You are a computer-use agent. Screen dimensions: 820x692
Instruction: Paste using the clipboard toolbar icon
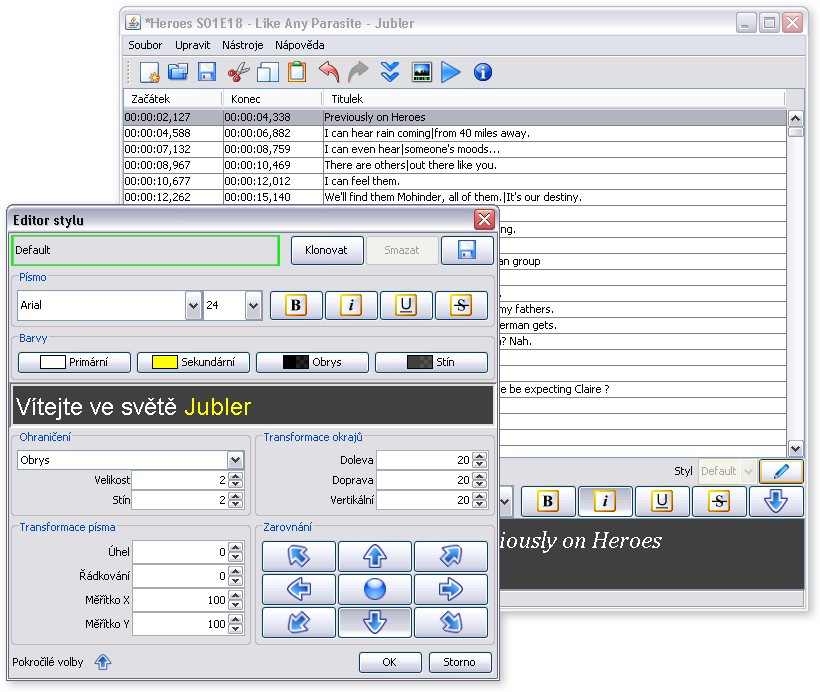(297, 72)
